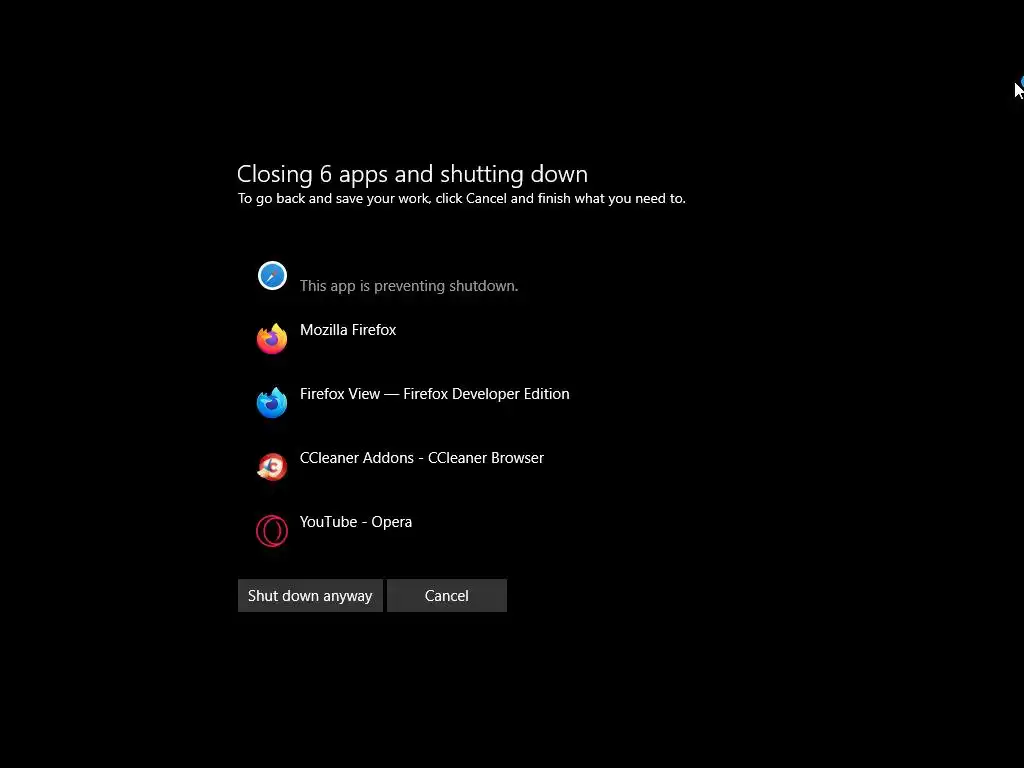Click the "To go back and save your work" instruction
This screenshot has height=768, width=1024.
pos(462,199)
